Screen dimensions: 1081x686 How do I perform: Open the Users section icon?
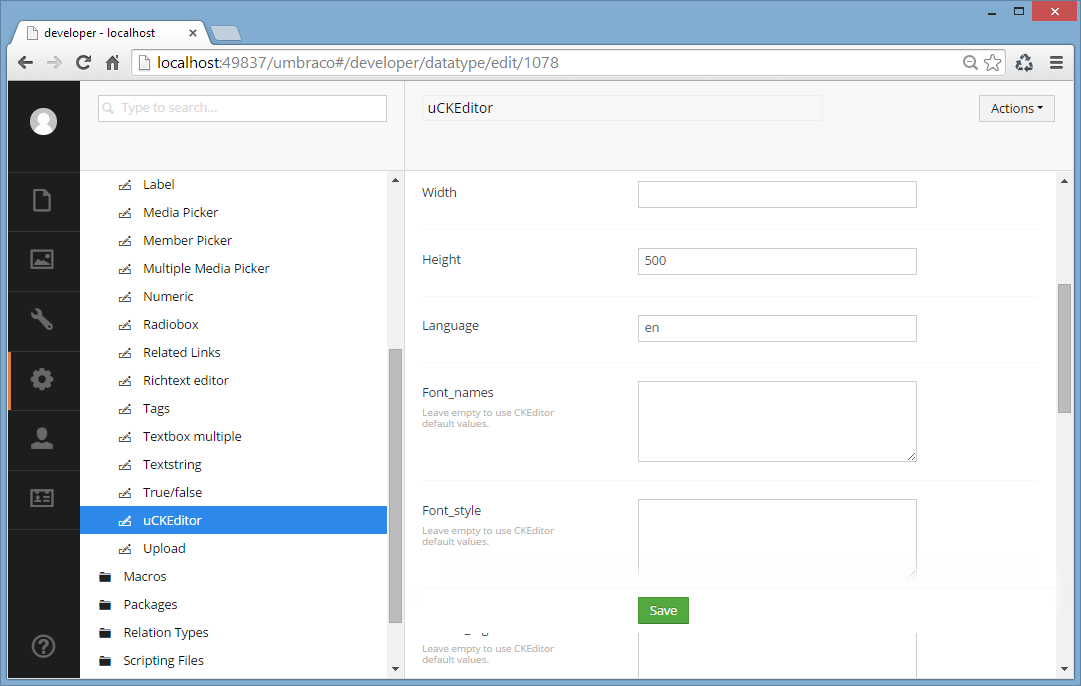pyautogui.click(x=42, y=438)
